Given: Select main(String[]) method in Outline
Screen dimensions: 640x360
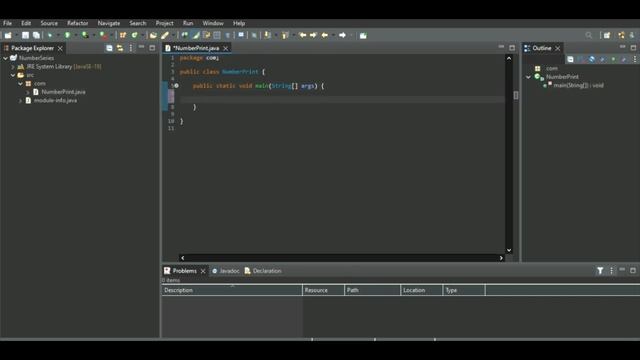Looking at the screenshot, I should 578,85.
